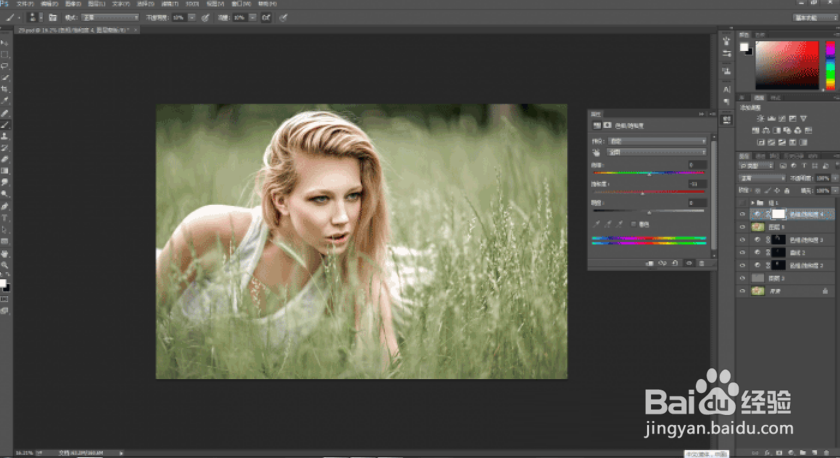Screen dimensions: 840x458
Task: Click the saturation slider handle
Action: (x=642, y=193)
